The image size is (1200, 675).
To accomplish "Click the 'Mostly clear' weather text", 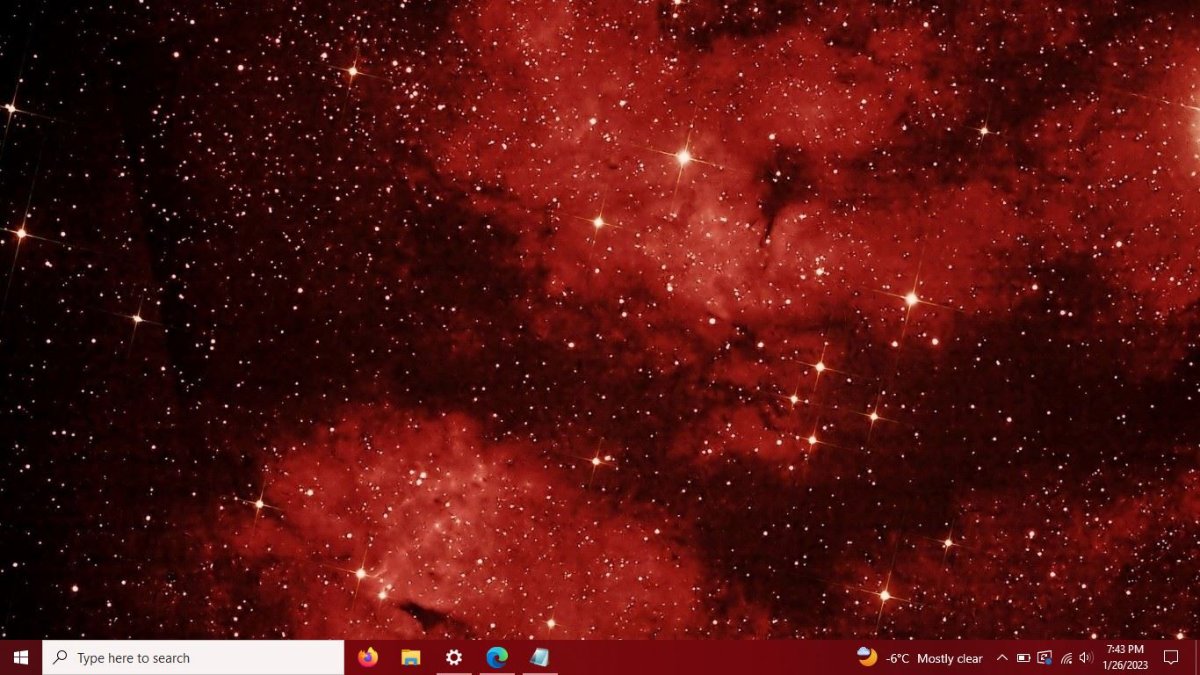I will pos(950,659).
